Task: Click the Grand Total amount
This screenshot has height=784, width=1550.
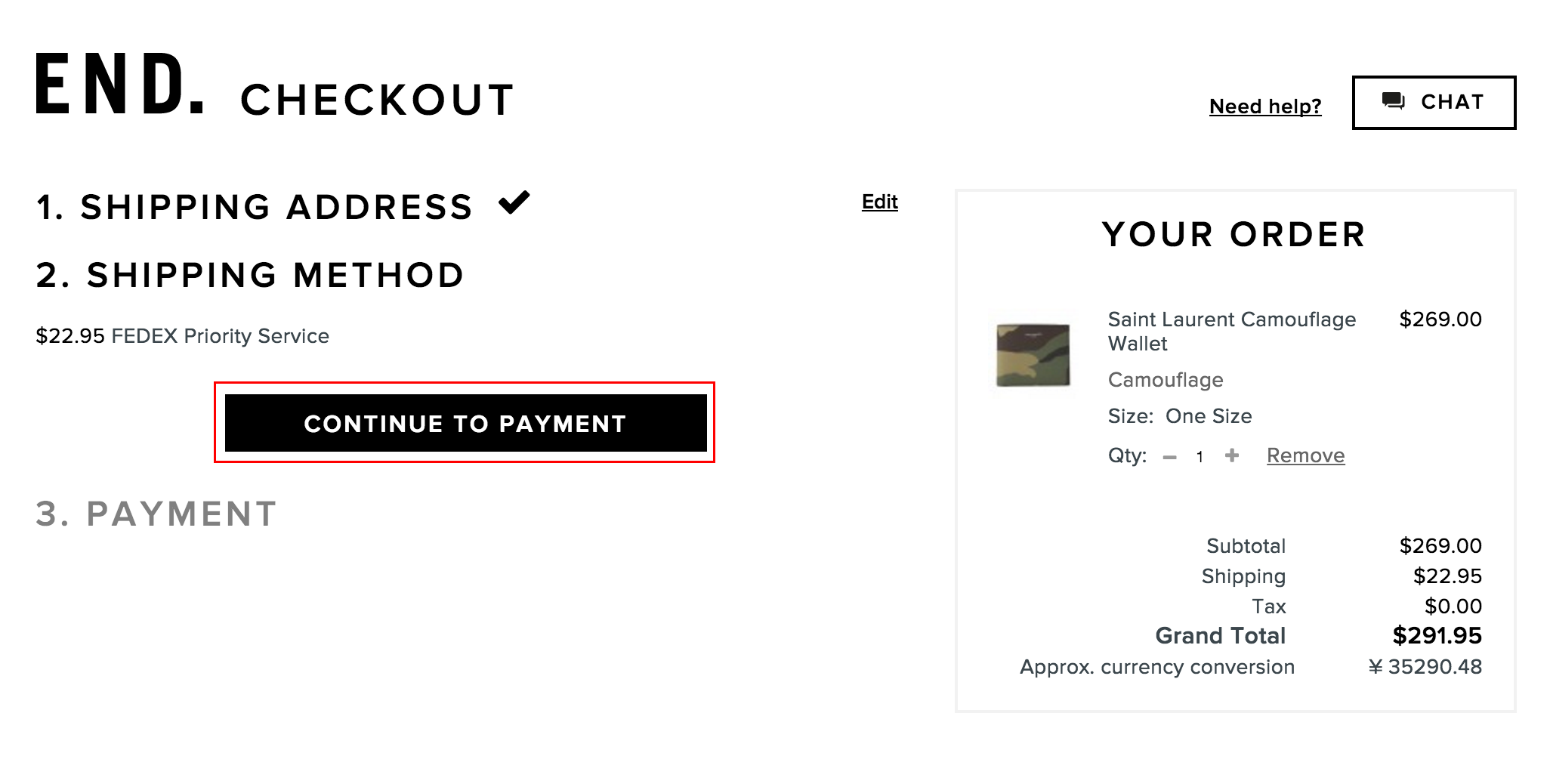Action: [1437, 636]
